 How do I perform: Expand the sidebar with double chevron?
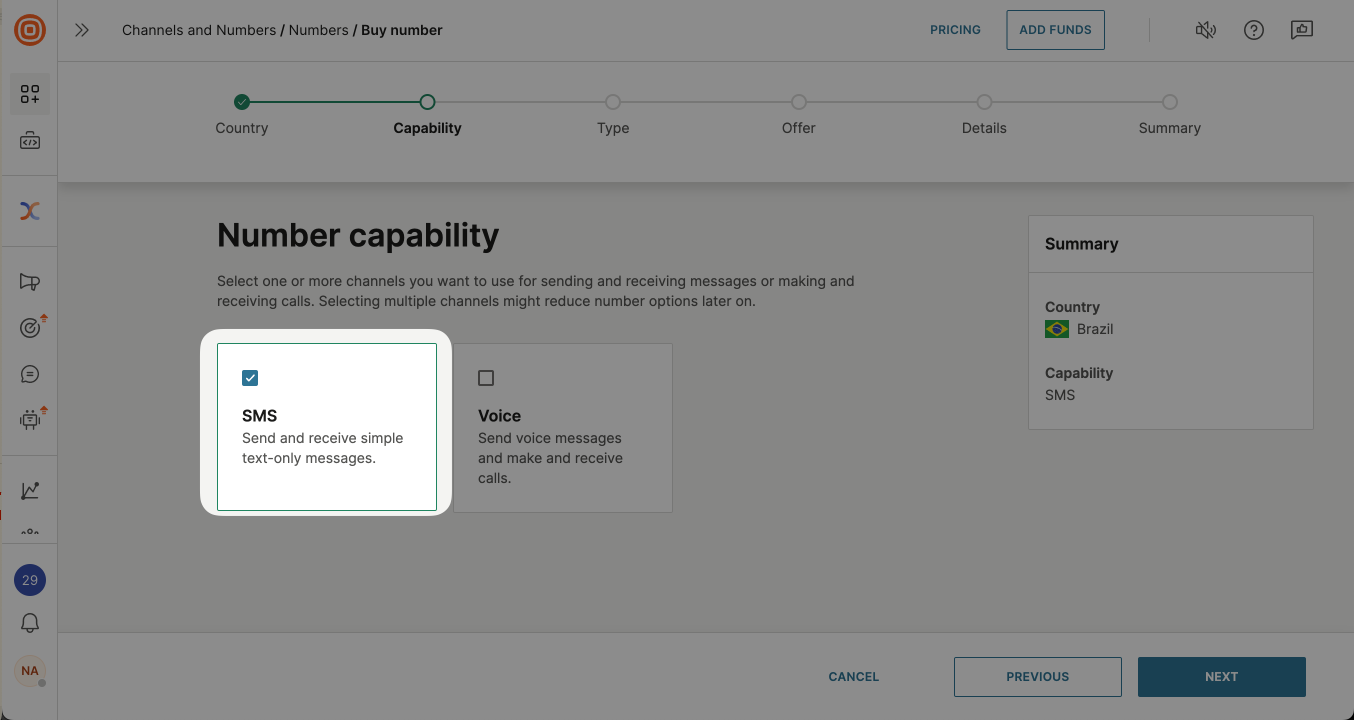point(82,30)
